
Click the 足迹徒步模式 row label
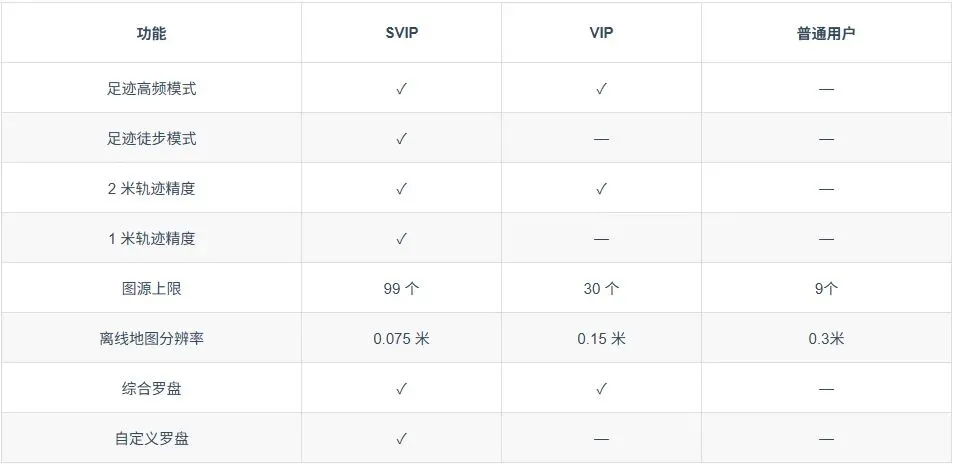tap(151, 139)
